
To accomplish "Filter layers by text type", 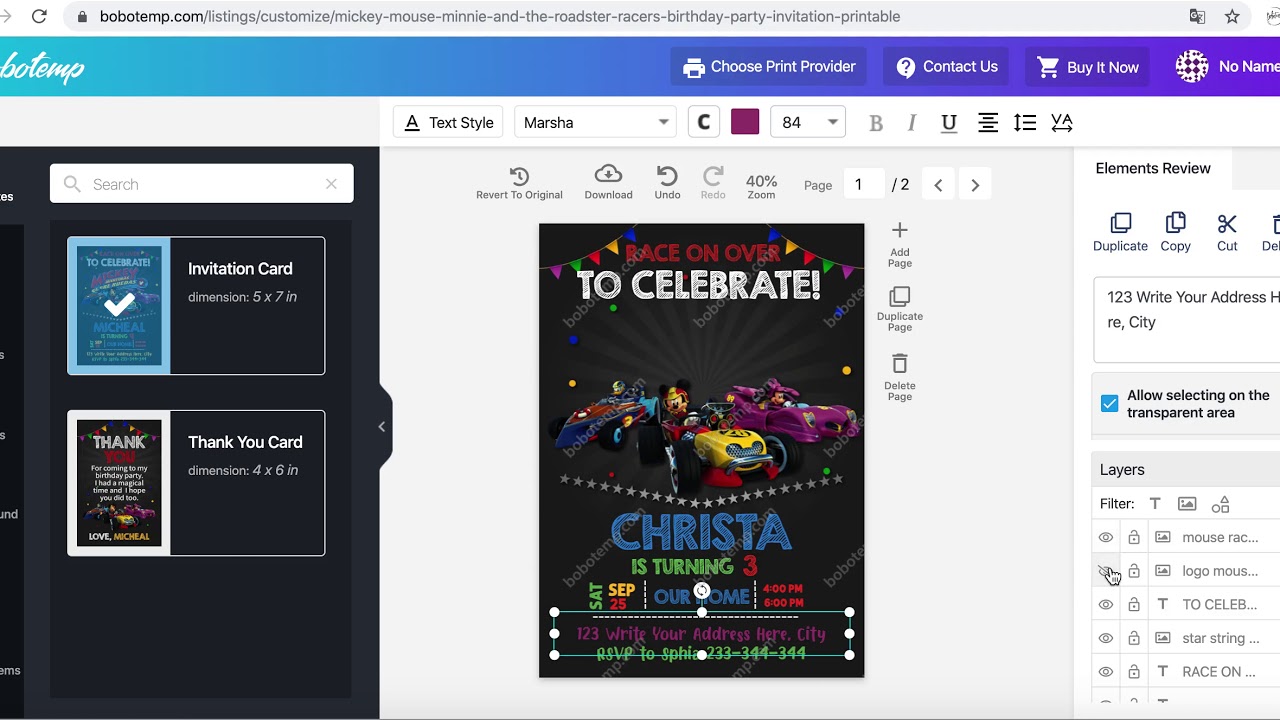I will click(x=1155, y=504).
